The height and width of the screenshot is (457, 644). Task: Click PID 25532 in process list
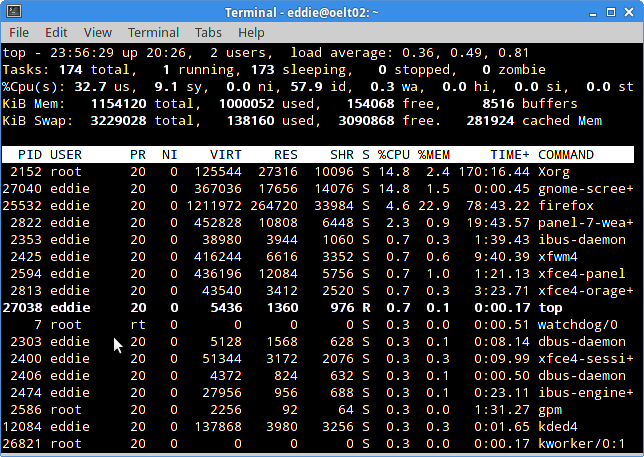pyautogui.click(x=22, y=206)
